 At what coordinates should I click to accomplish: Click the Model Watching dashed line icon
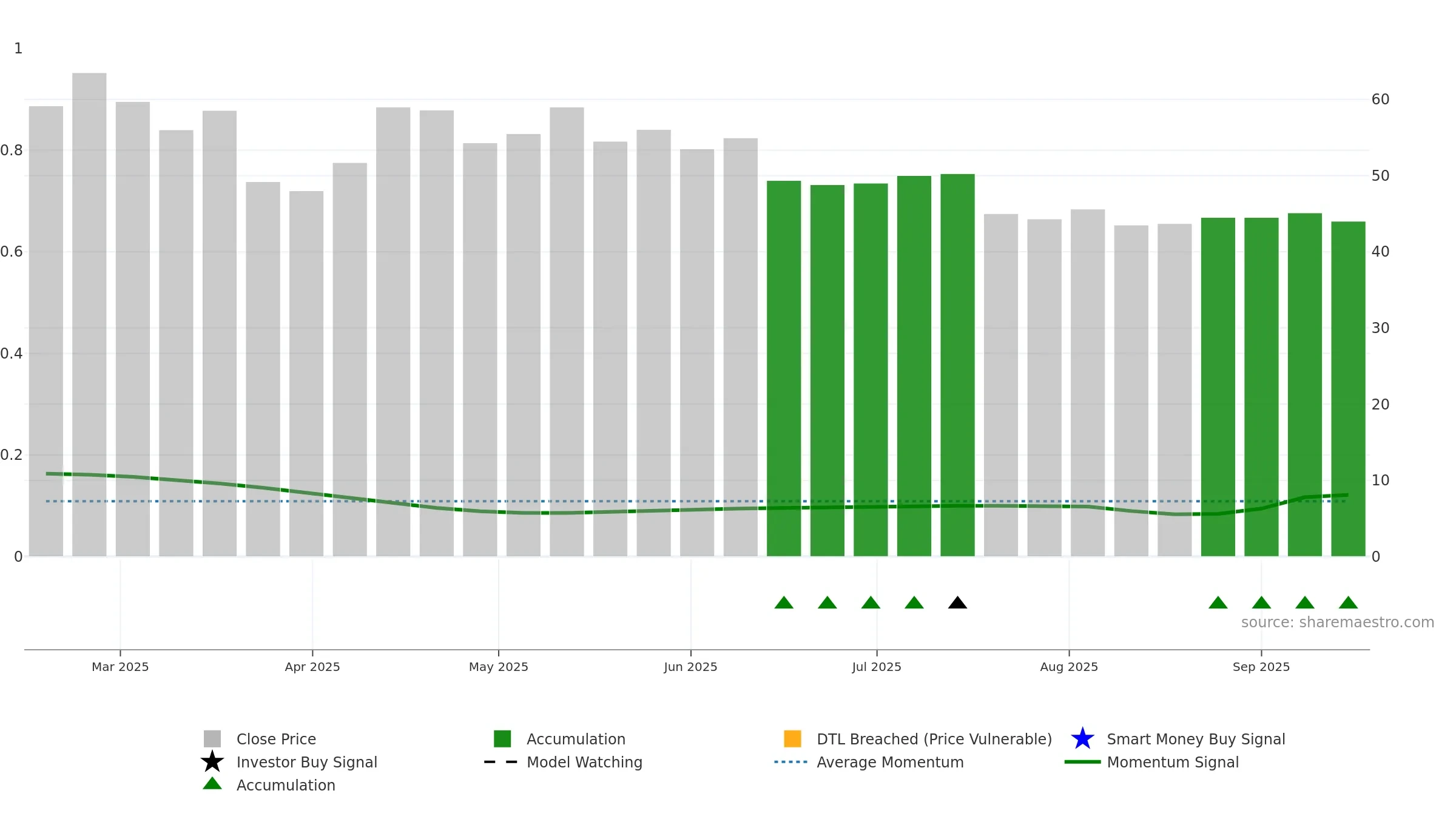[x=501, y=762]
